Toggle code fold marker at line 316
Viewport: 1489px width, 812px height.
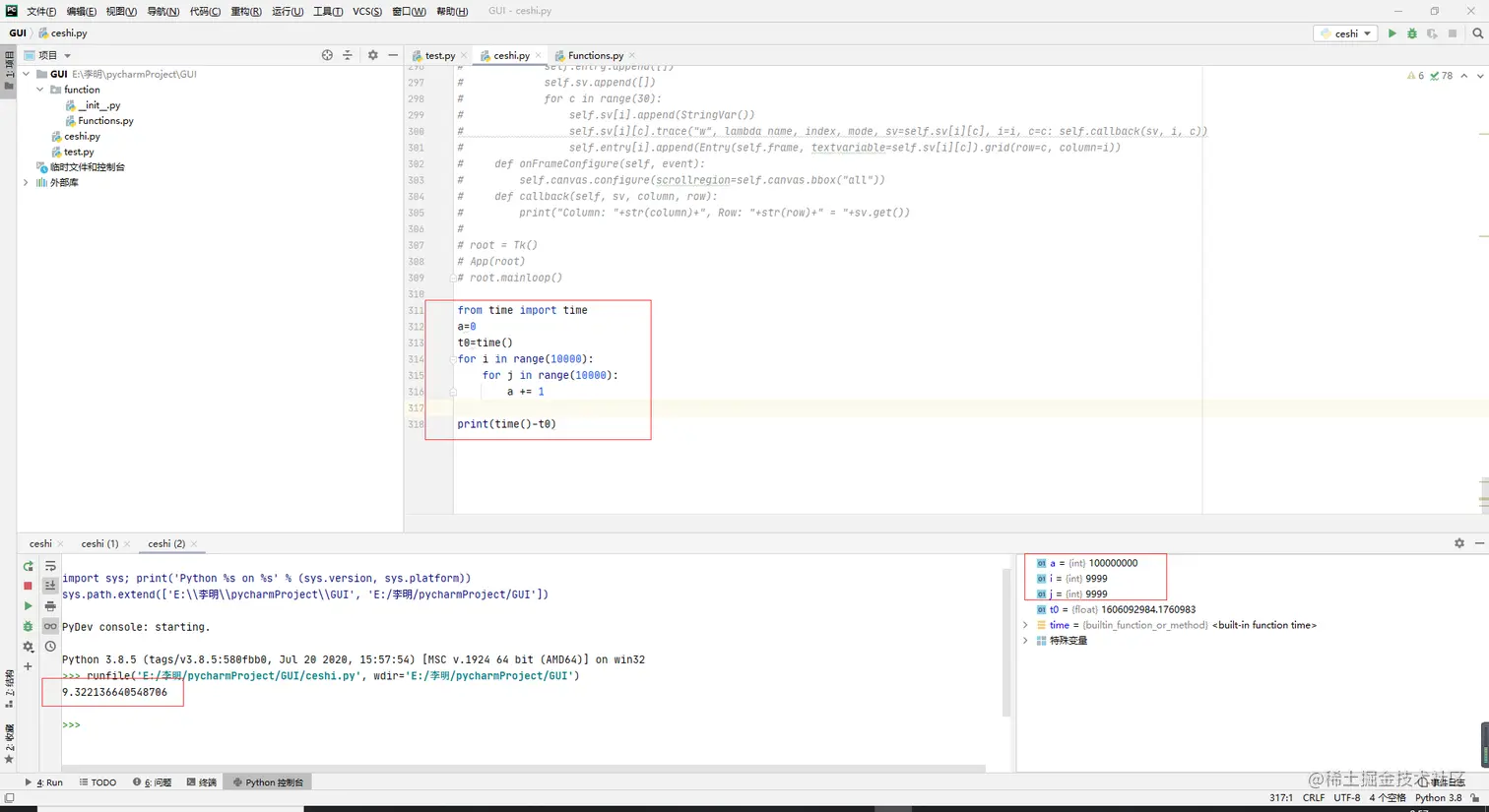click(x=453, y=392)
